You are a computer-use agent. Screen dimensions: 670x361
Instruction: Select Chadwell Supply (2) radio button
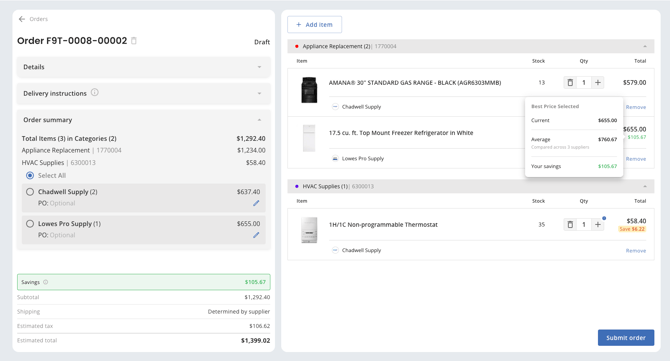pos(30,192)
